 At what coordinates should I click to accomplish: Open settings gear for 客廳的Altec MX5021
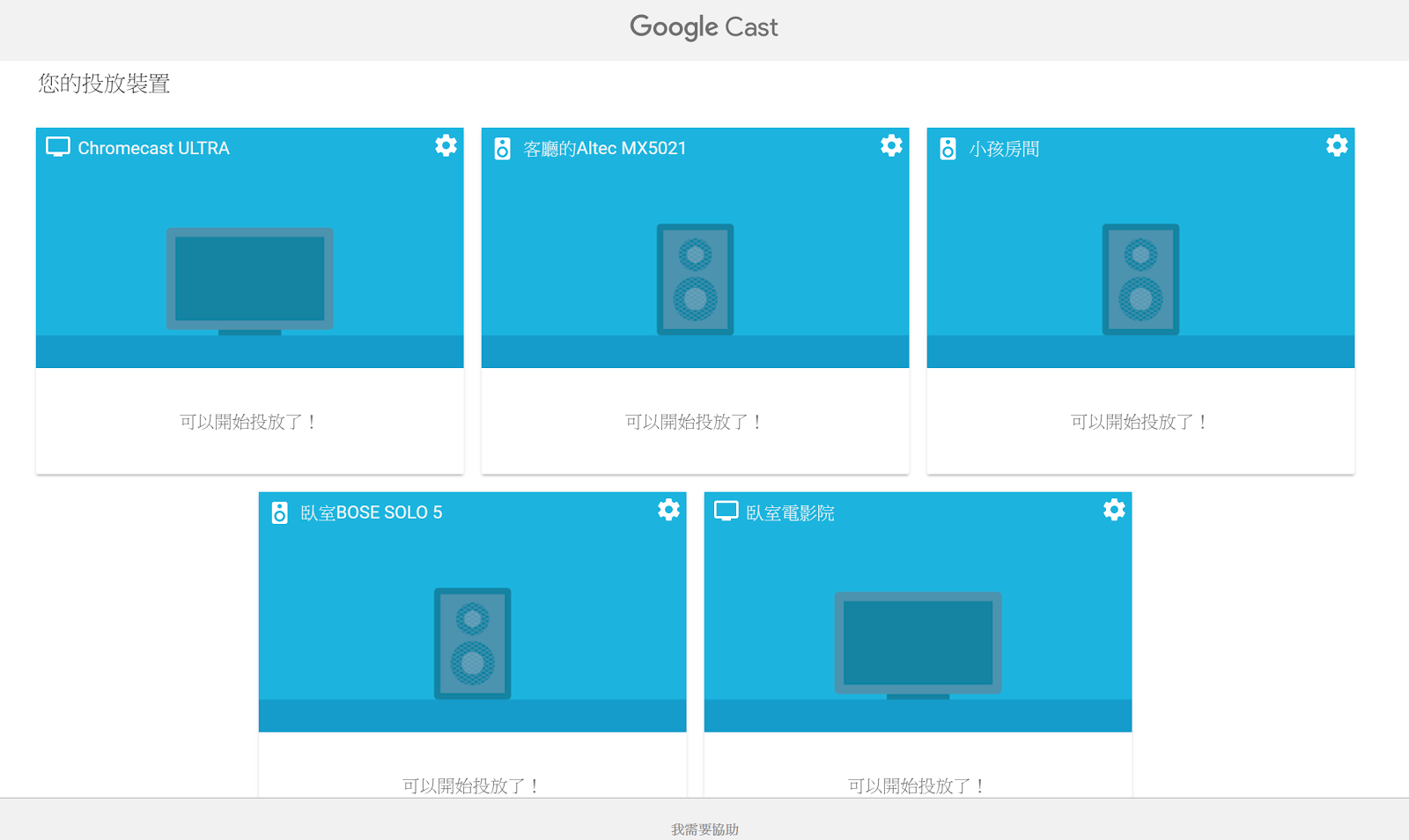click(891, 145)
